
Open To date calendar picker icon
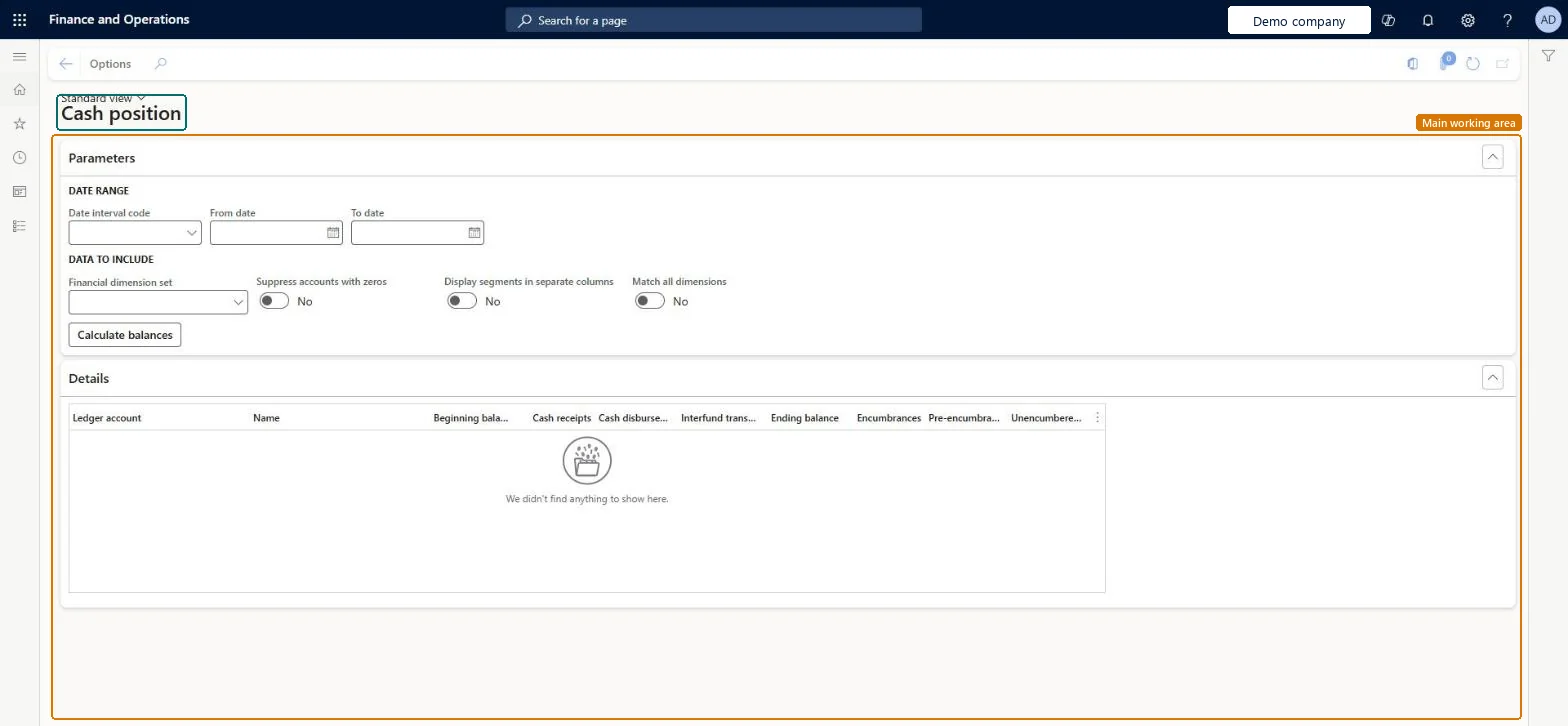[x=474, y=233]
